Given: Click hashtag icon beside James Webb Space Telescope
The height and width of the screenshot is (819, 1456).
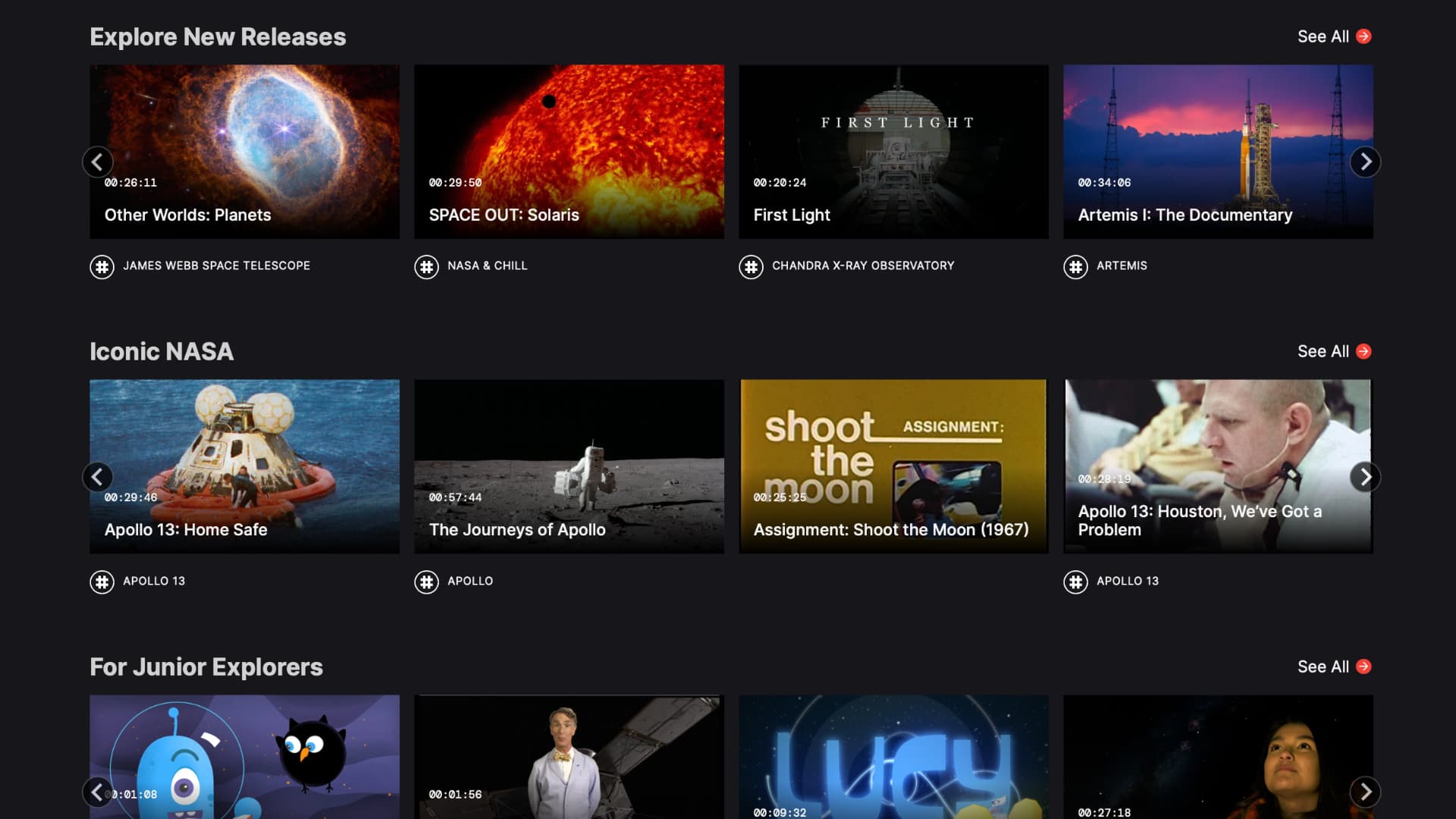Looking at the screenshot, I should 102,267.
